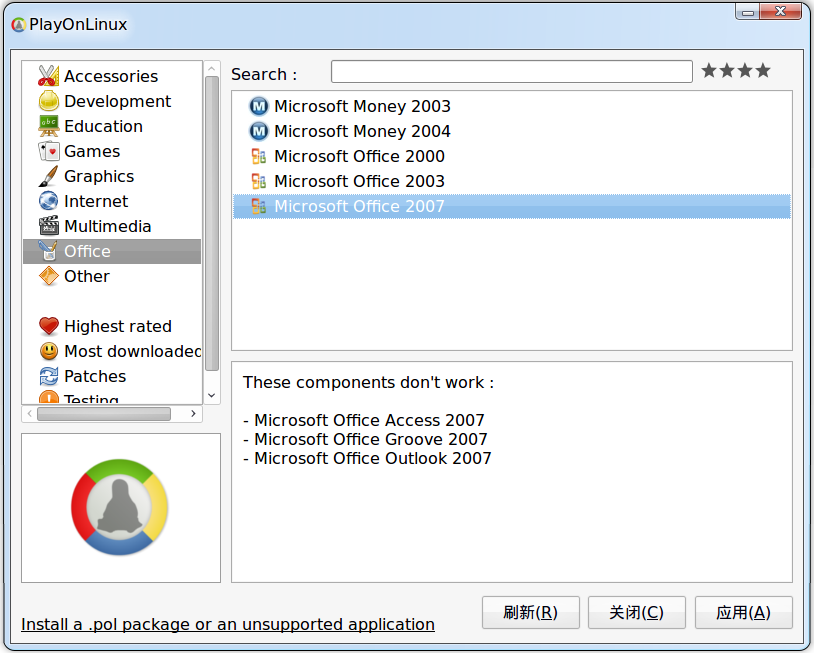
Task: Open the Graphics category
Action: click(99, 176)
